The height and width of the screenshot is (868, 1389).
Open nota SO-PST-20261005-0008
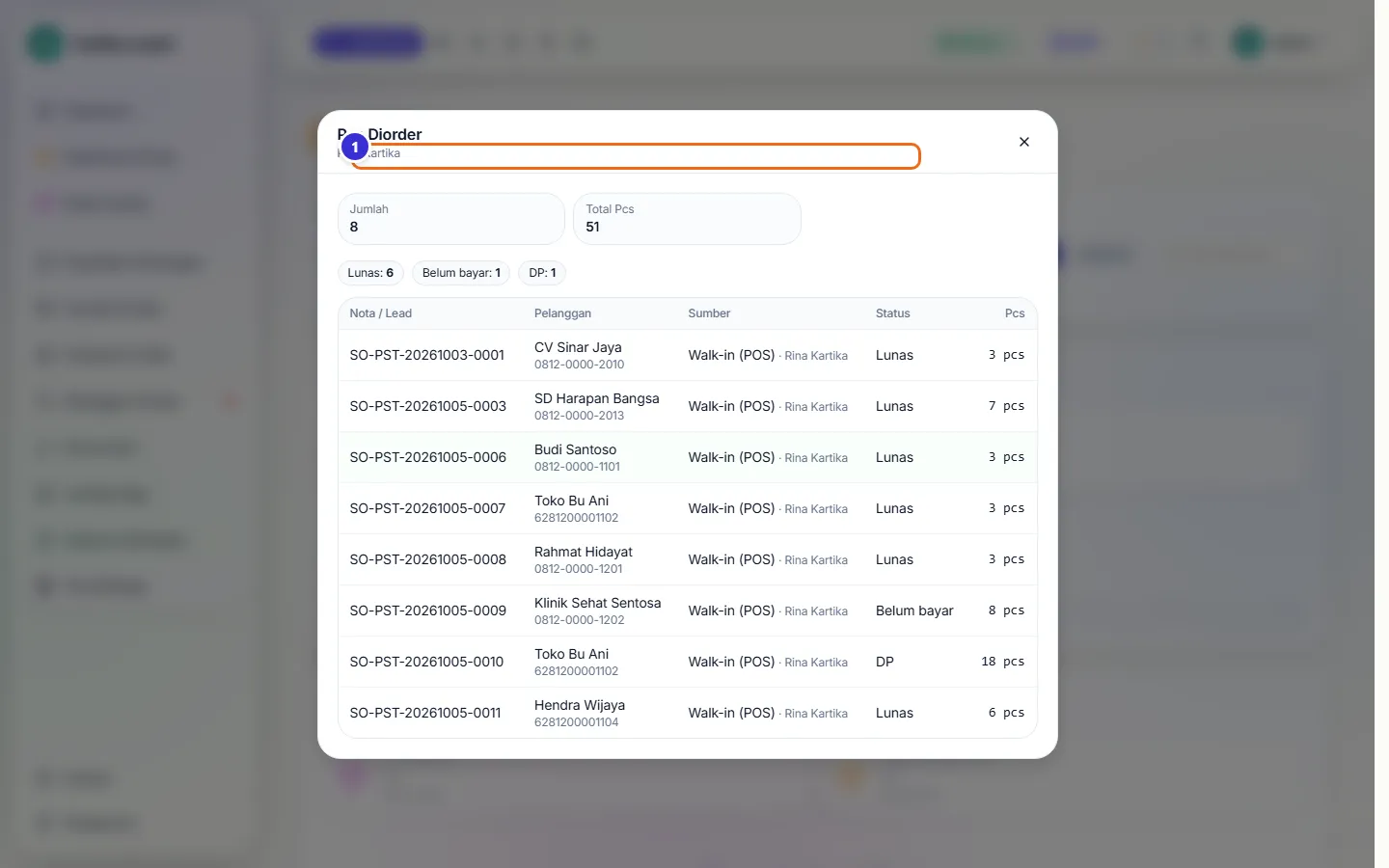click(x=427, y=559)
